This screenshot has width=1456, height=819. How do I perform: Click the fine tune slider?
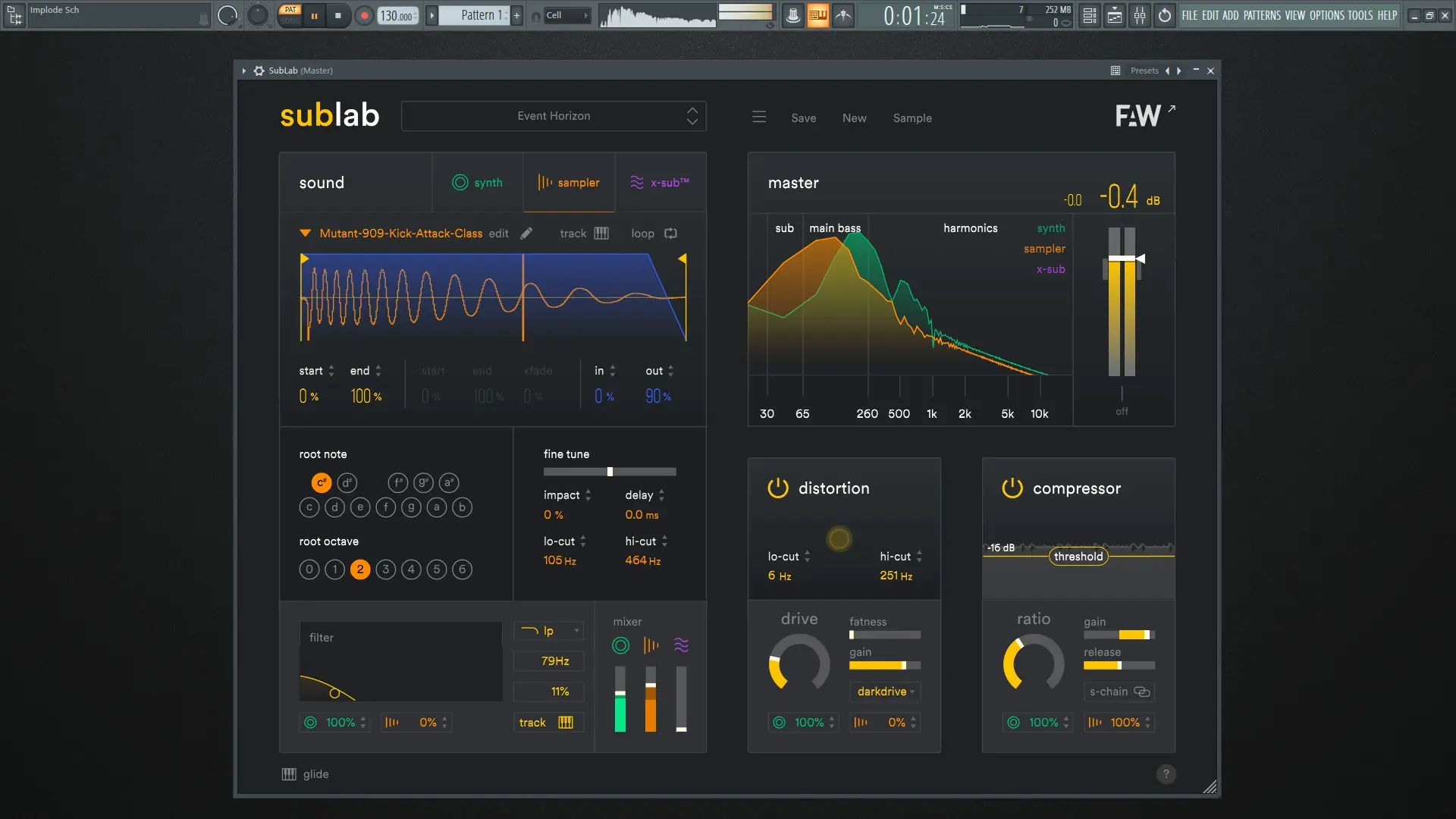pos(609,472)
